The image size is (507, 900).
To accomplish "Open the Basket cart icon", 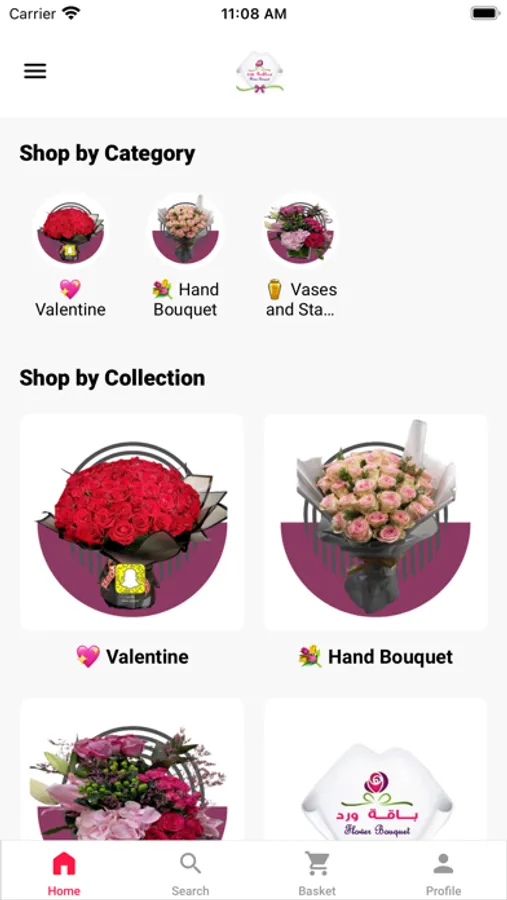I will point(317,863).
